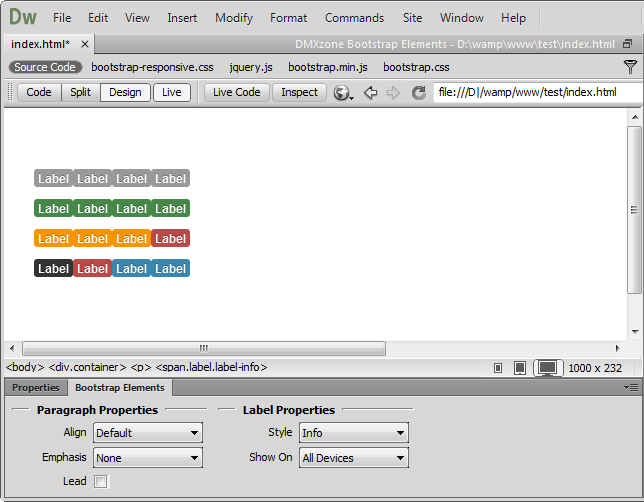Open the Align dropdown
The width and height of the screenshot is (644, 502).
148,433
